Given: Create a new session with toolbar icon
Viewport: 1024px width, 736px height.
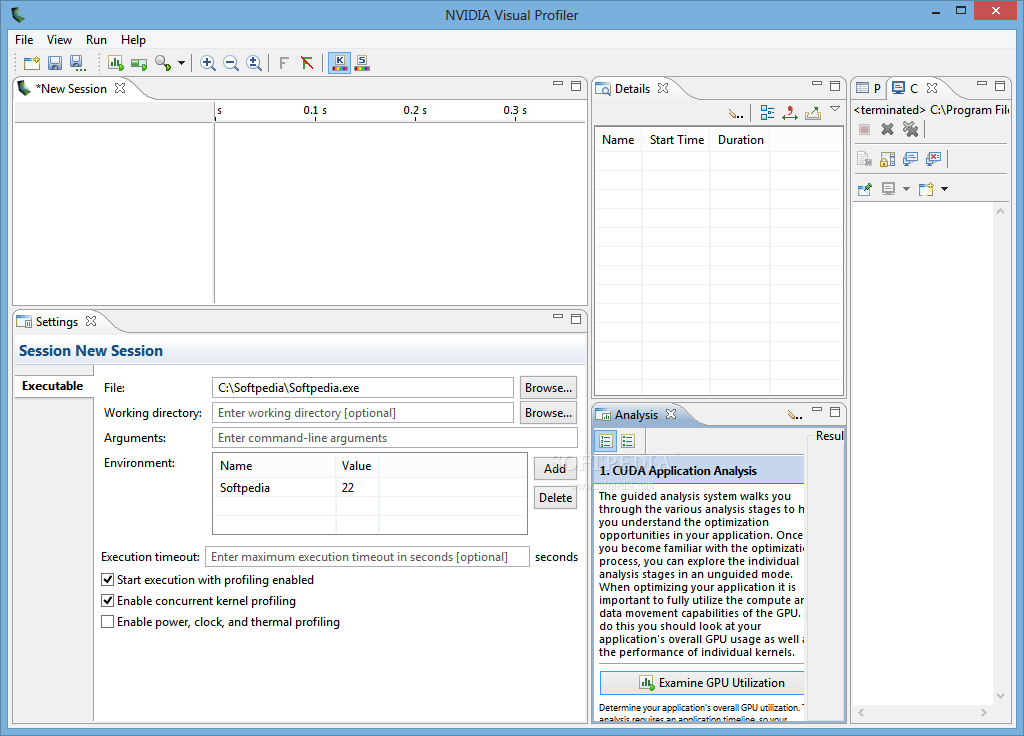Looking at the screenshot, I should [x=31, y=63].
